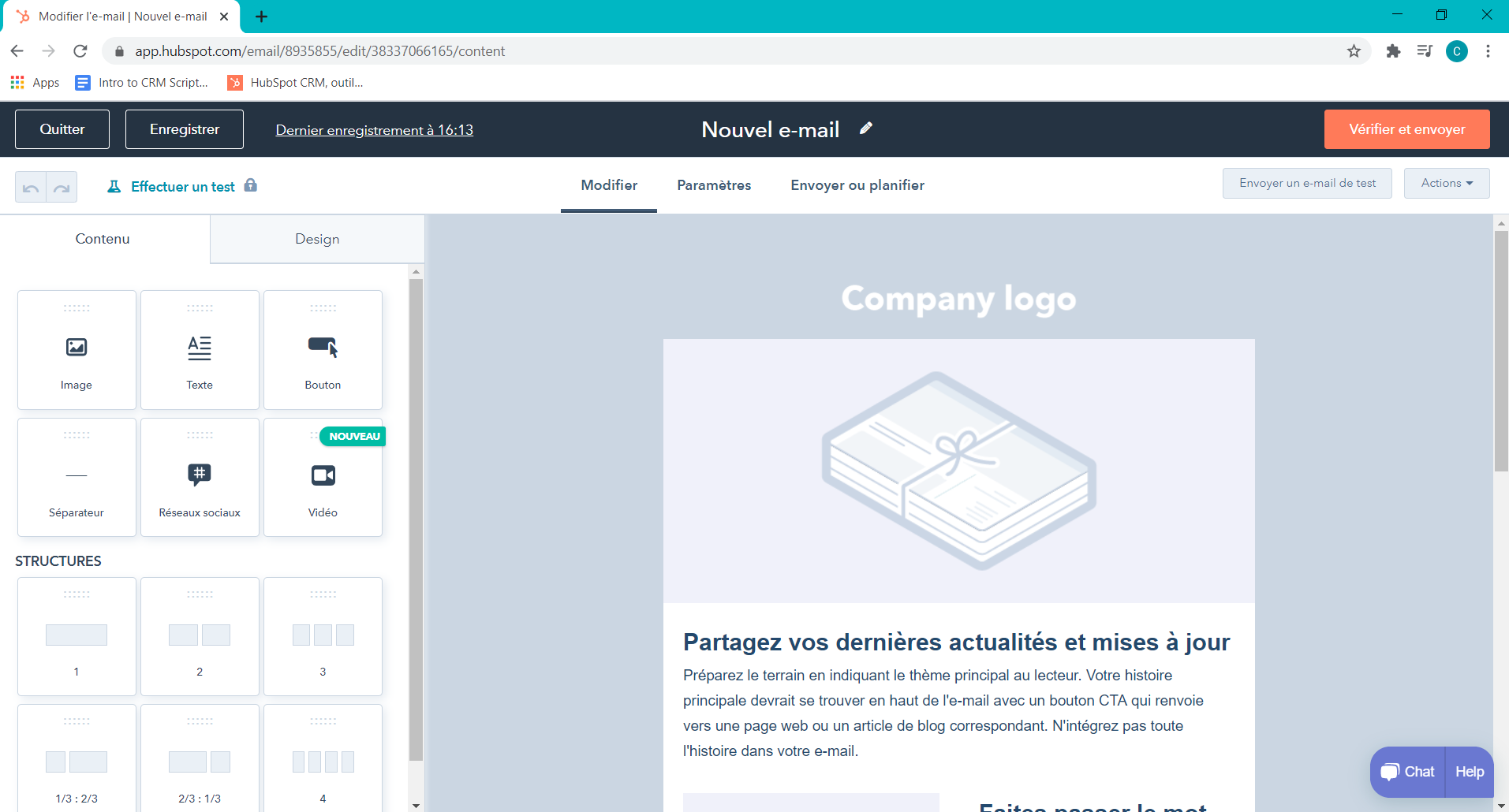
Task: Bookmark this page with the star icon
Action: point(1354,51)
